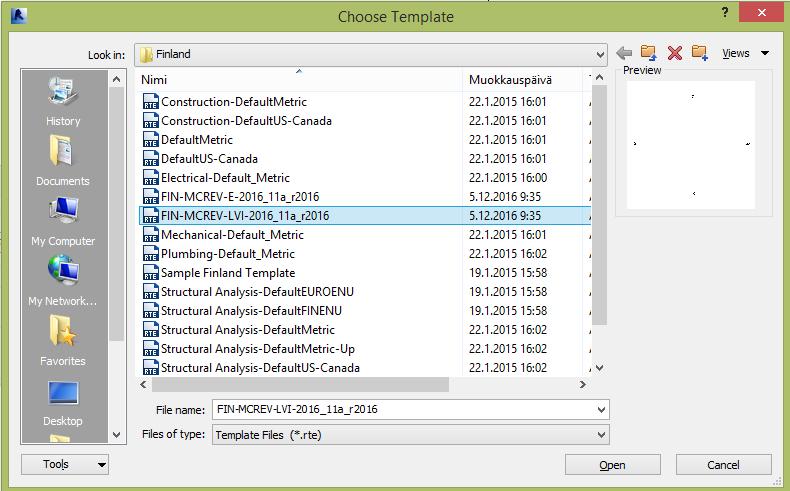Click the RTE icon of DefaultMetric
Viewport: 790px width, 491px height.
click(x=151, y=139)
